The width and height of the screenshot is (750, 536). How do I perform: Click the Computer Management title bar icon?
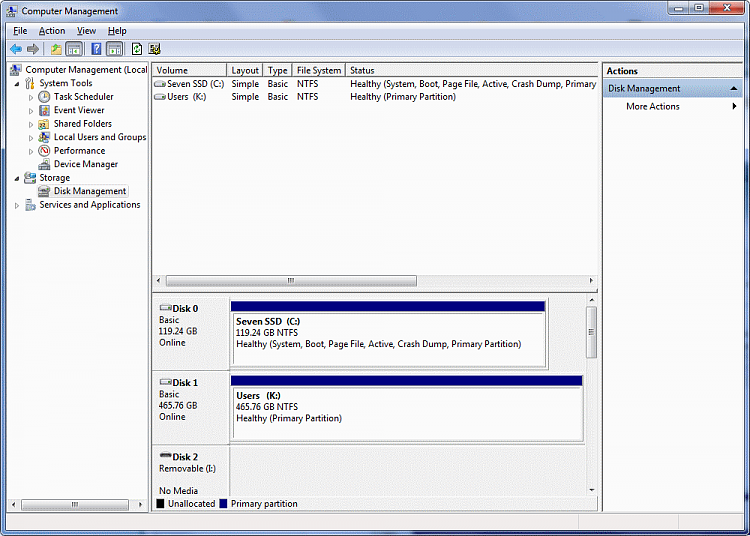pyautogui.click(x=11, y=11)
